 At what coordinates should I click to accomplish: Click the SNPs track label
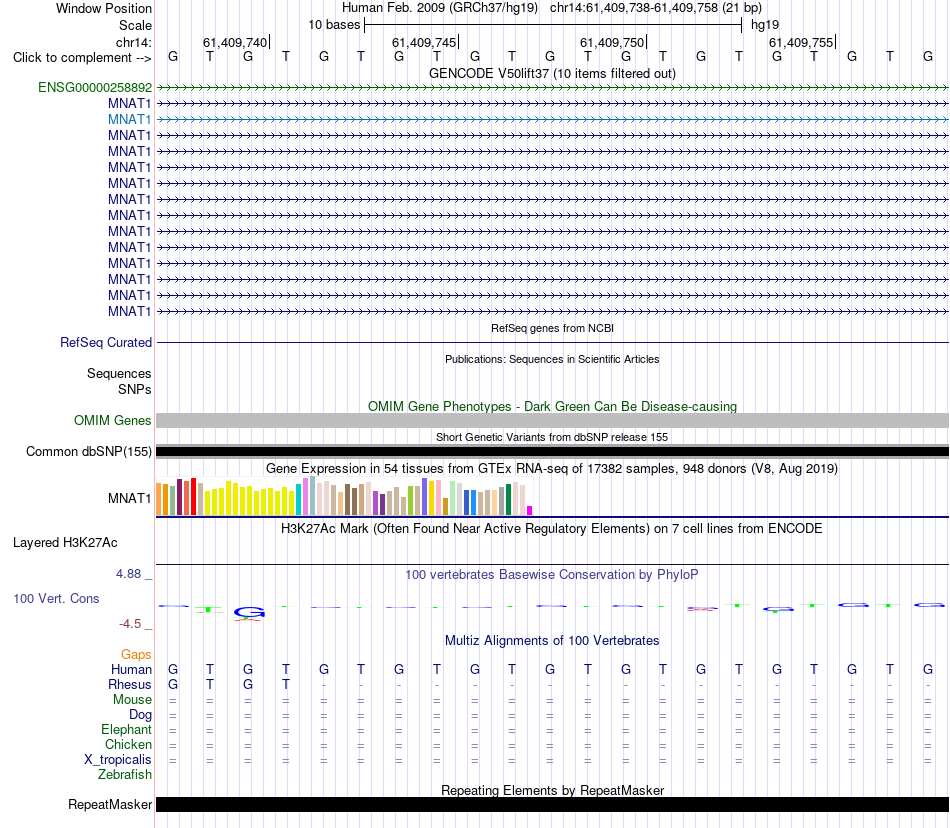tap(135, 389)
